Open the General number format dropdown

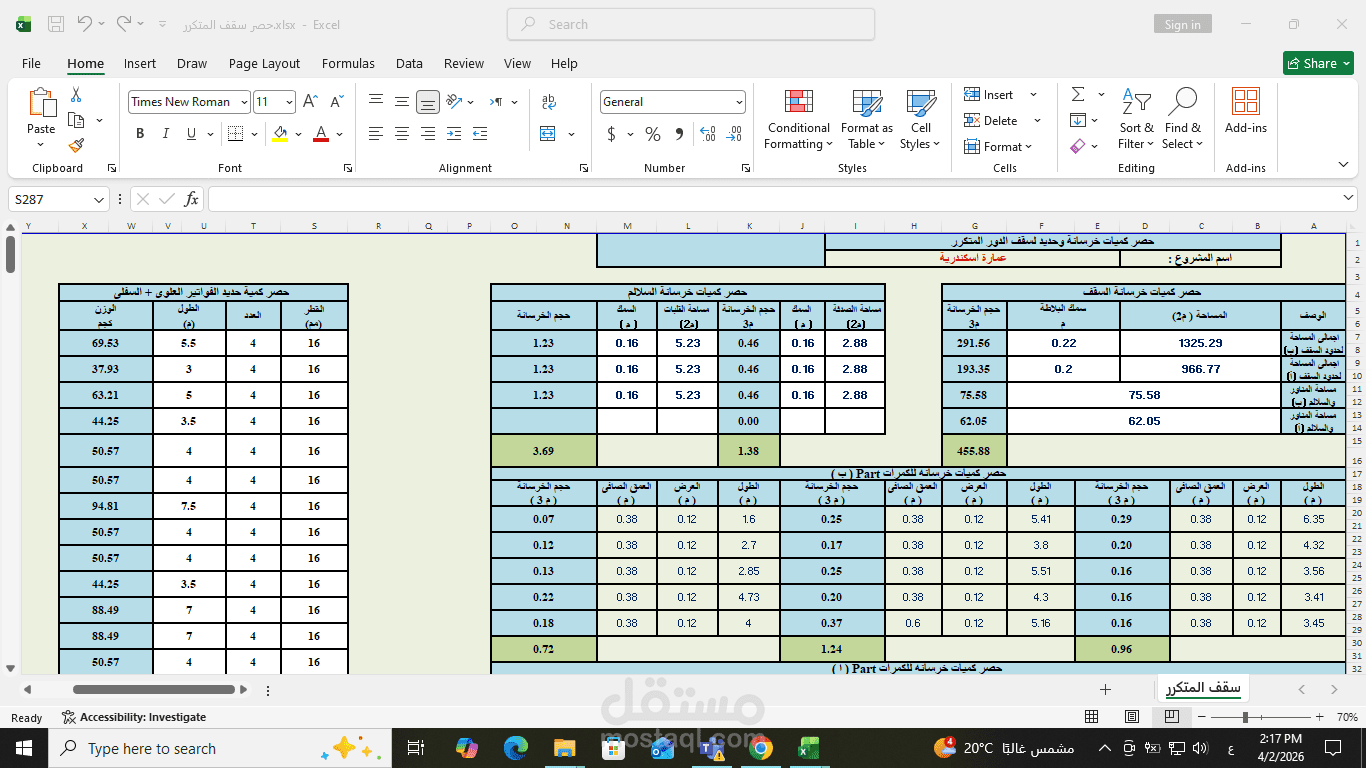coord(739,102)
